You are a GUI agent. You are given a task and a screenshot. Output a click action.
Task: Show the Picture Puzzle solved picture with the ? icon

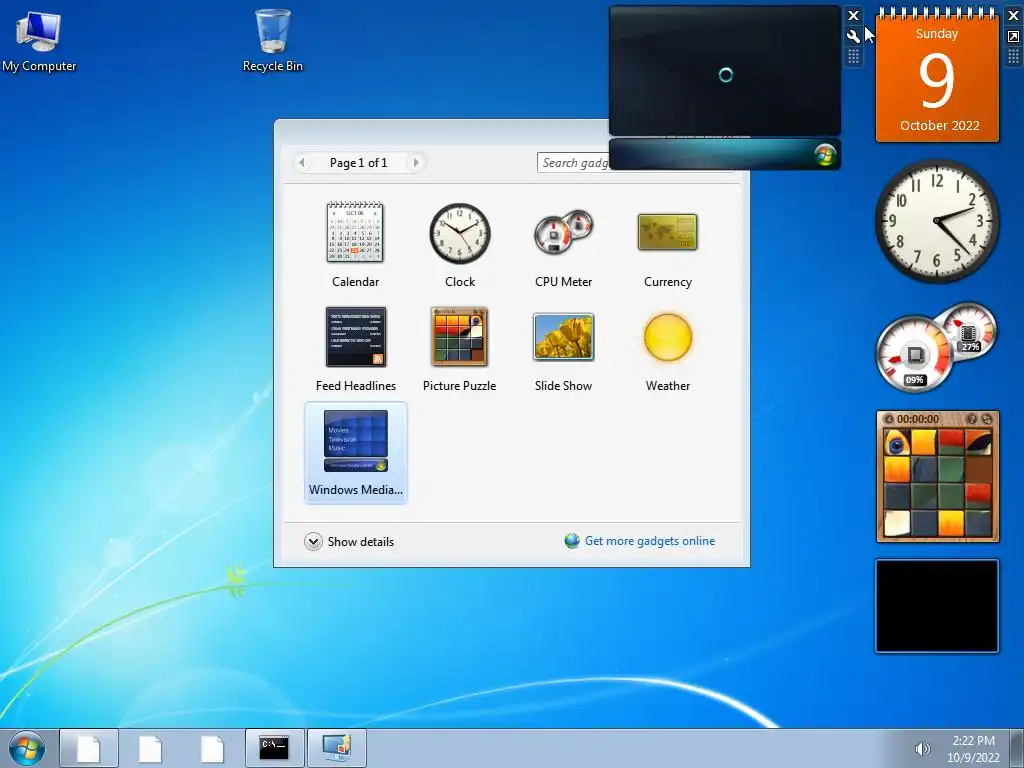(972, 419)
